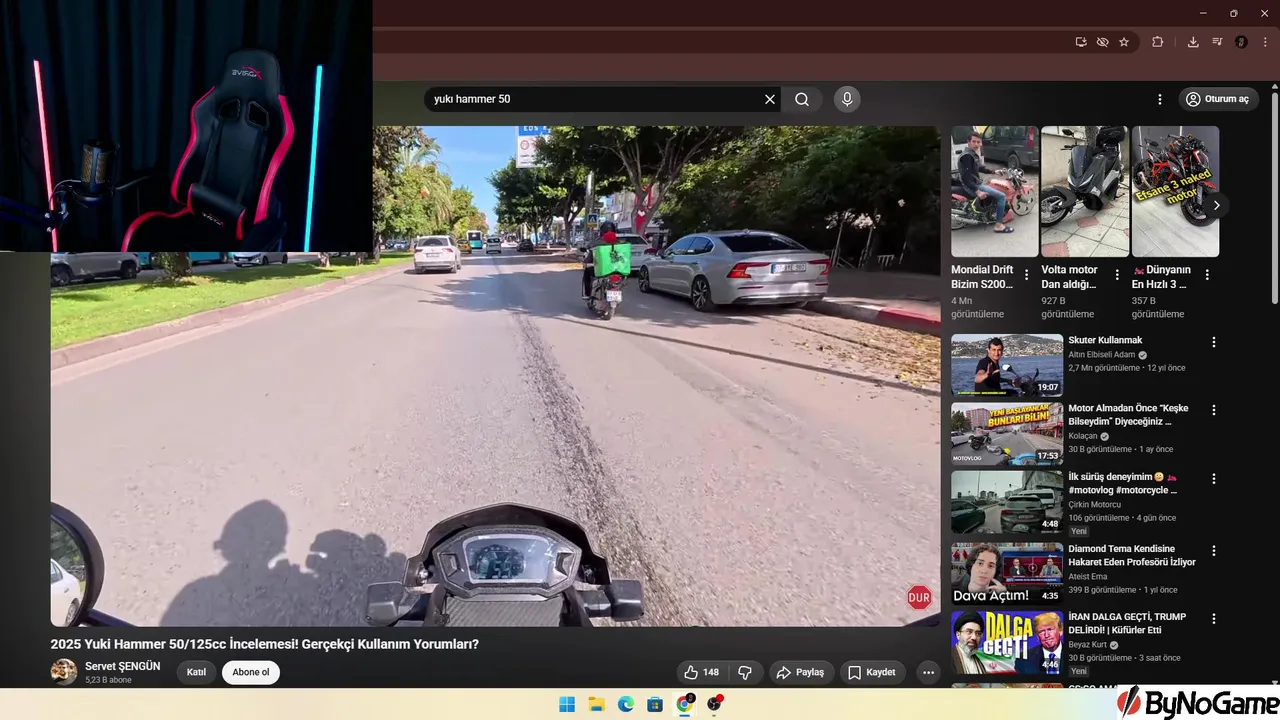
Task: Click the Beyaz Kurt channel name
Action: point(1088,645)
